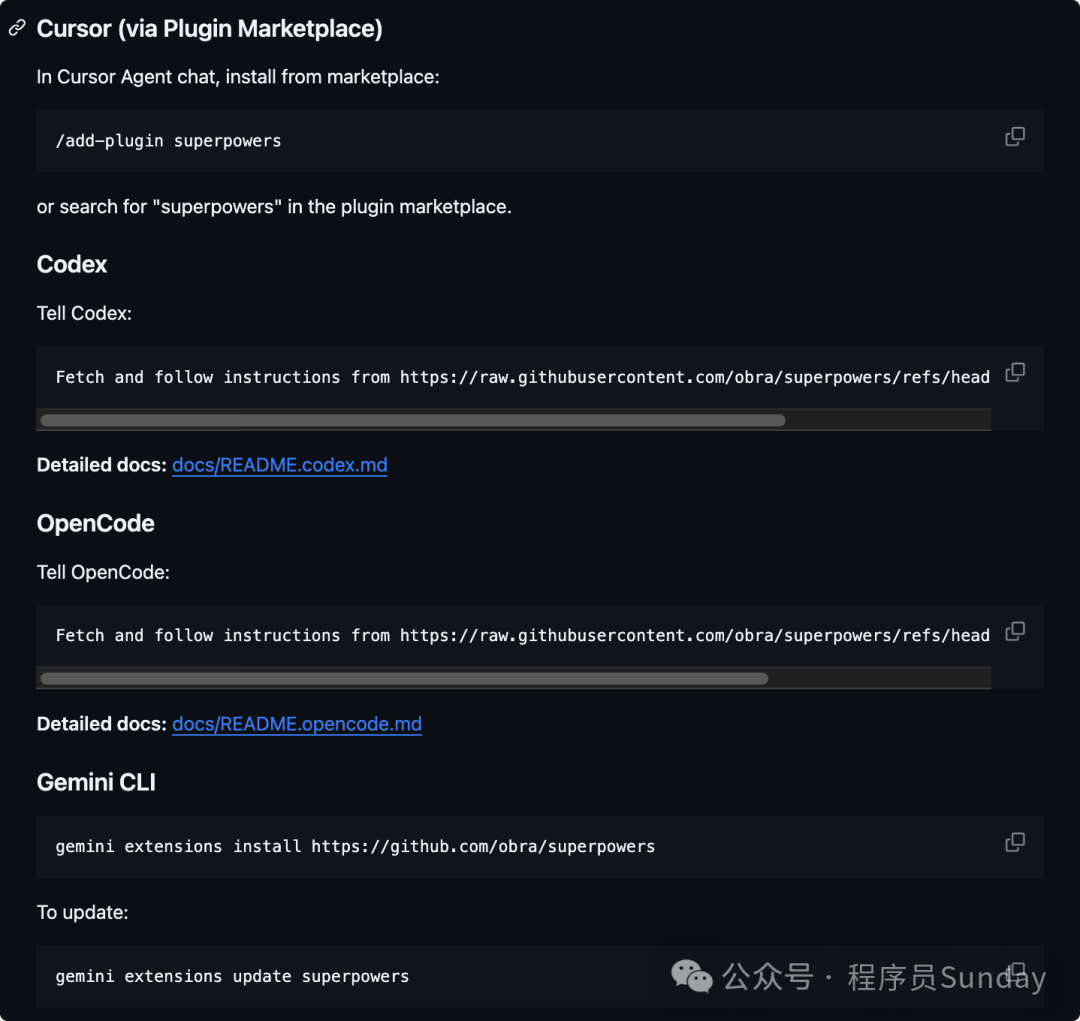Click the anchor link icon beside Cursor heading
This screenshot has width=1080, height=1021.
coord(16,29)
